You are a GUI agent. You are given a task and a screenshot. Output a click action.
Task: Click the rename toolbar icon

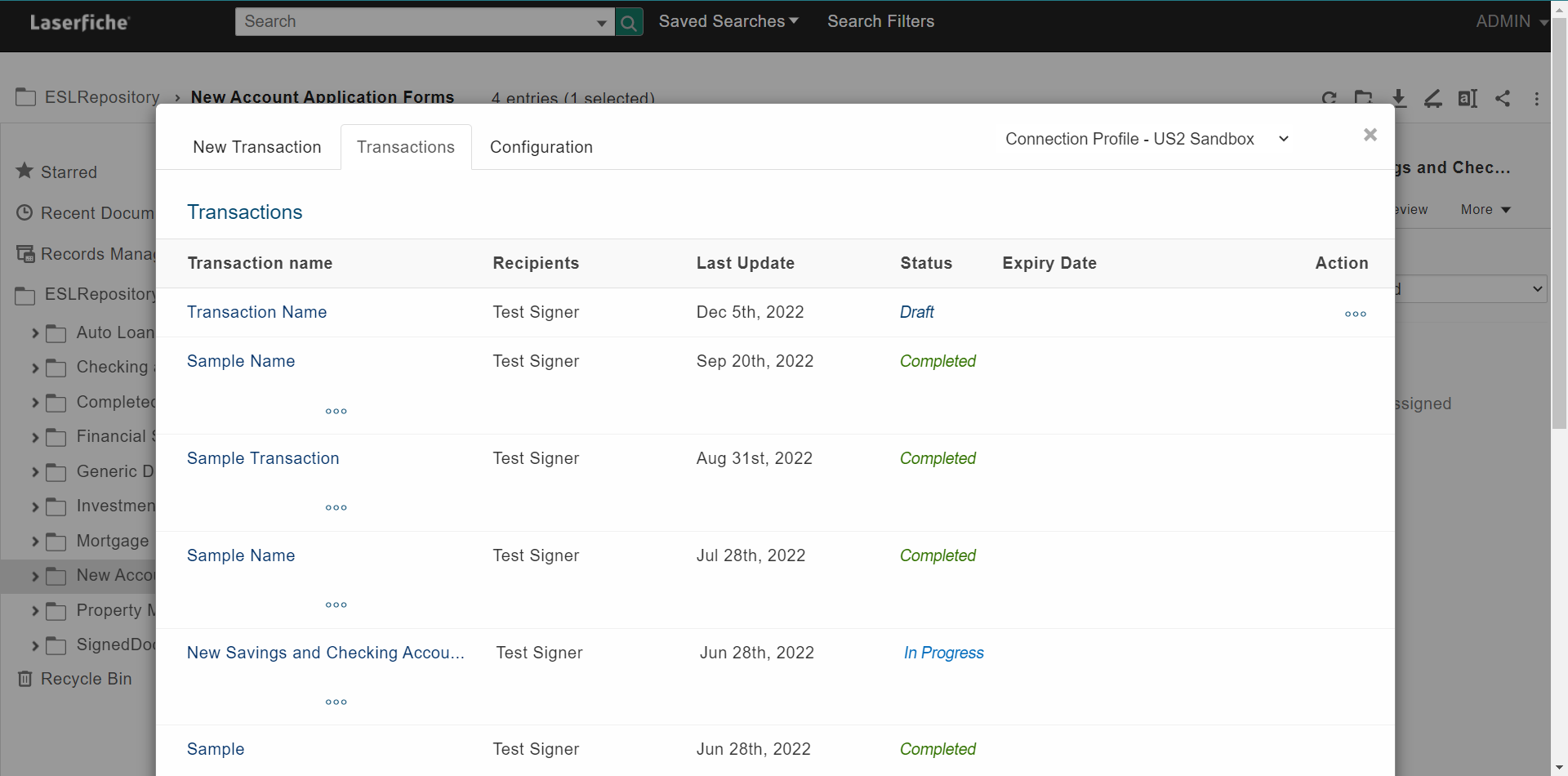[1468, 98]
